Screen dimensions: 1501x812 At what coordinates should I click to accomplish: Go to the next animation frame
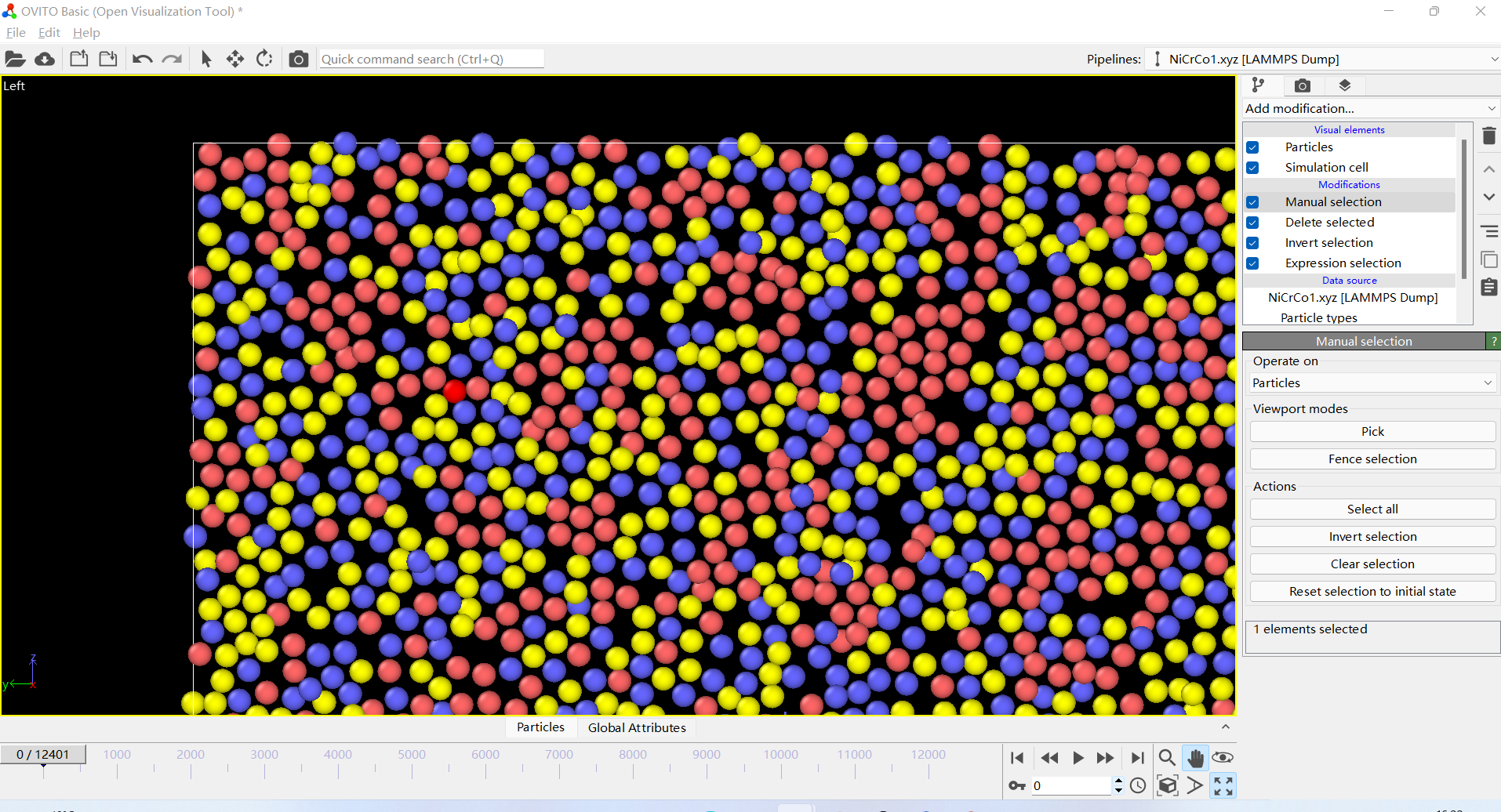point(1106,758)
